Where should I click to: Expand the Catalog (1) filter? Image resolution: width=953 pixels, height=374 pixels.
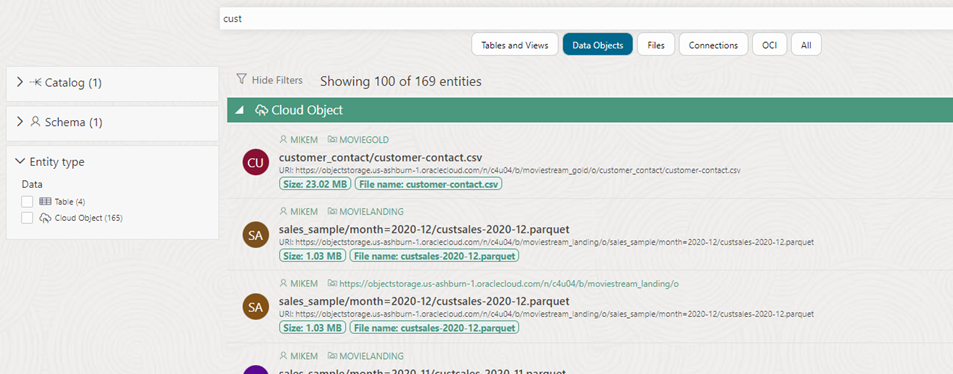click(x=20, y=82)
